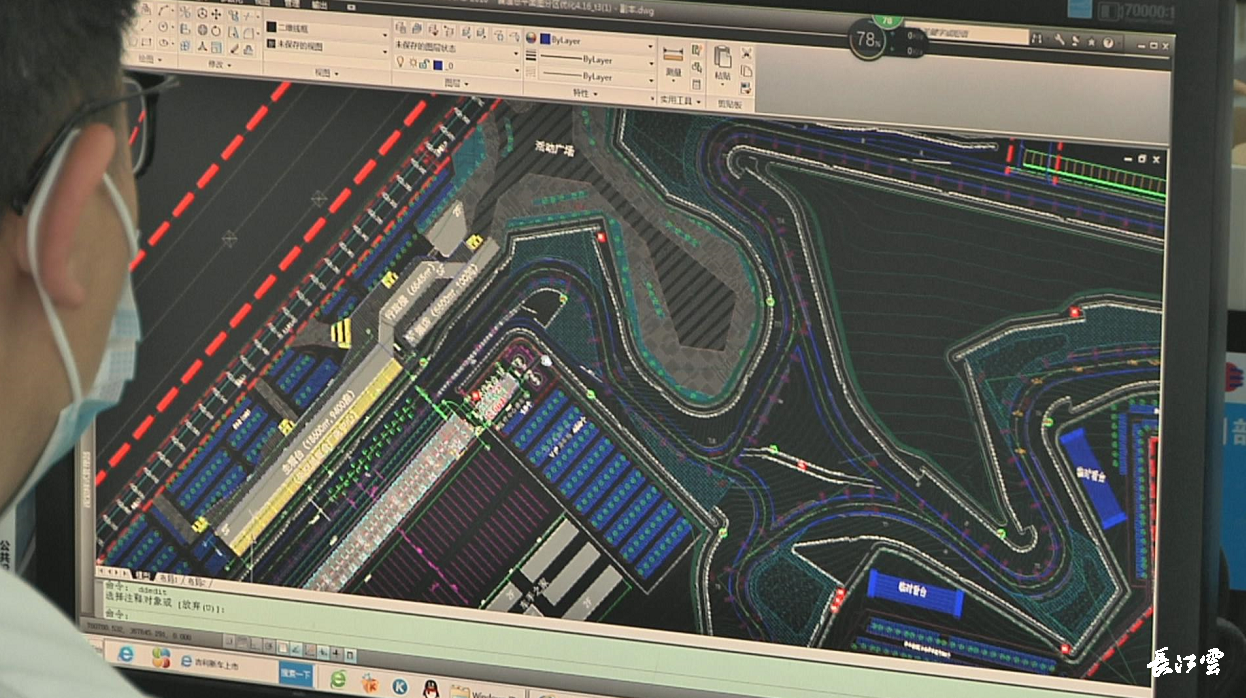
Task: Open the Layer Properties manager icon
Action: click(400, 29)
